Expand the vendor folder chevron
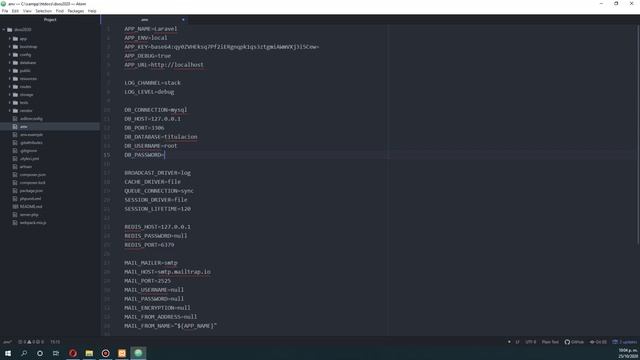Screen dimensions: 640x360 (x=10, y=111)
